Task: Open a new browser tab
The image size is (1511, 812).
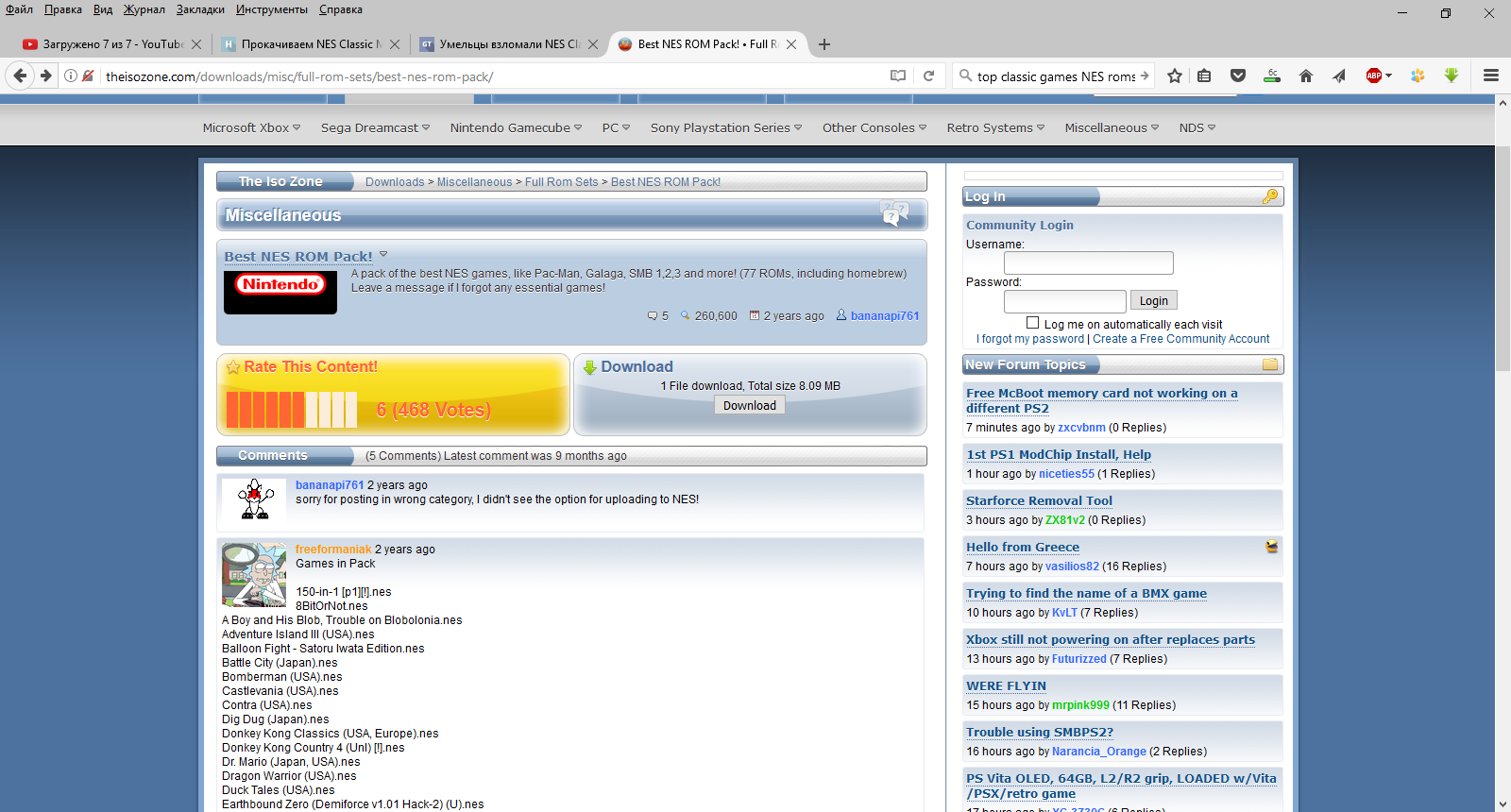Action: (824, 44)
